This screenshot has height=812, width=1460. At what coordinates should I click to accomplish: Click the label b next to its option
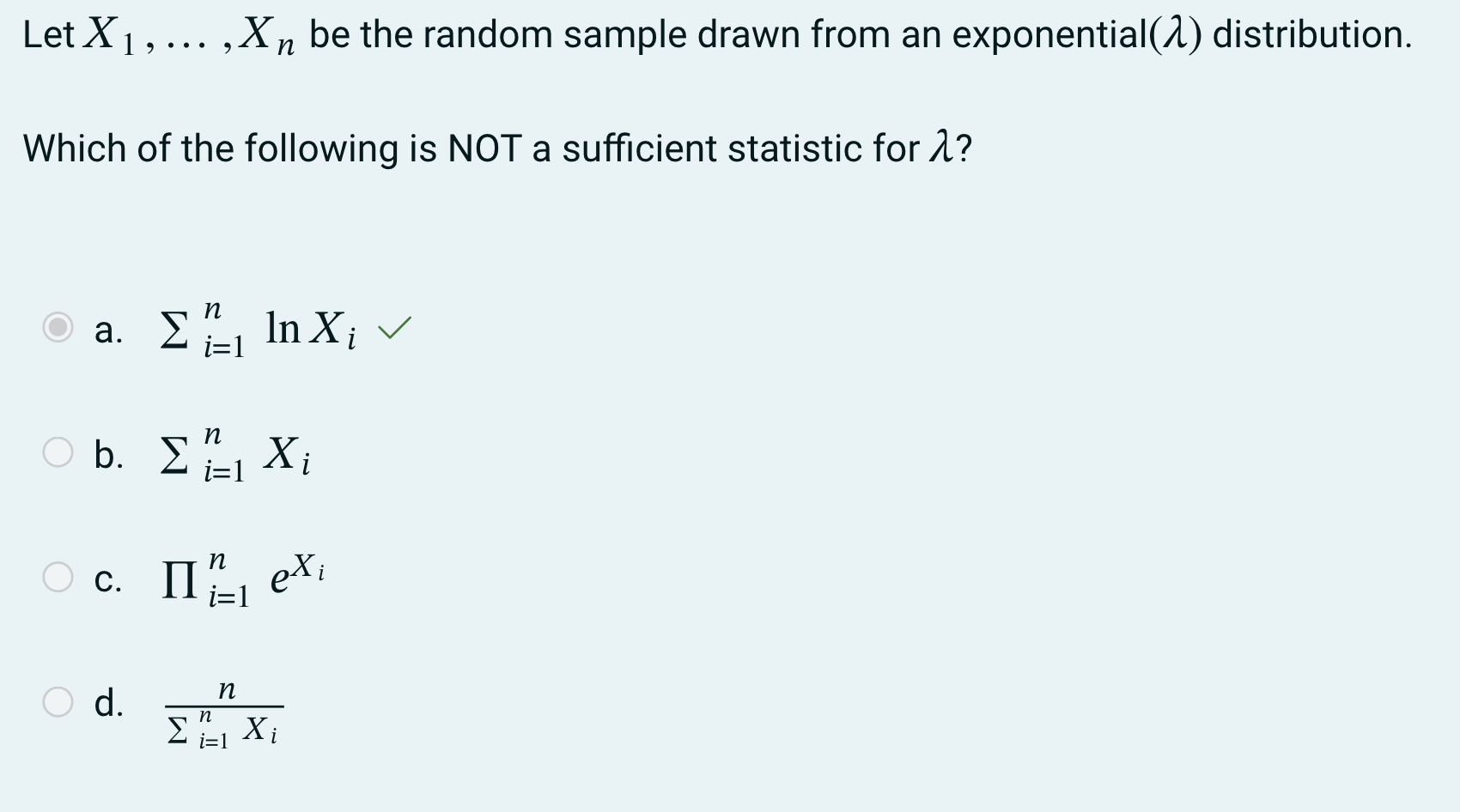tap(107, 458)
